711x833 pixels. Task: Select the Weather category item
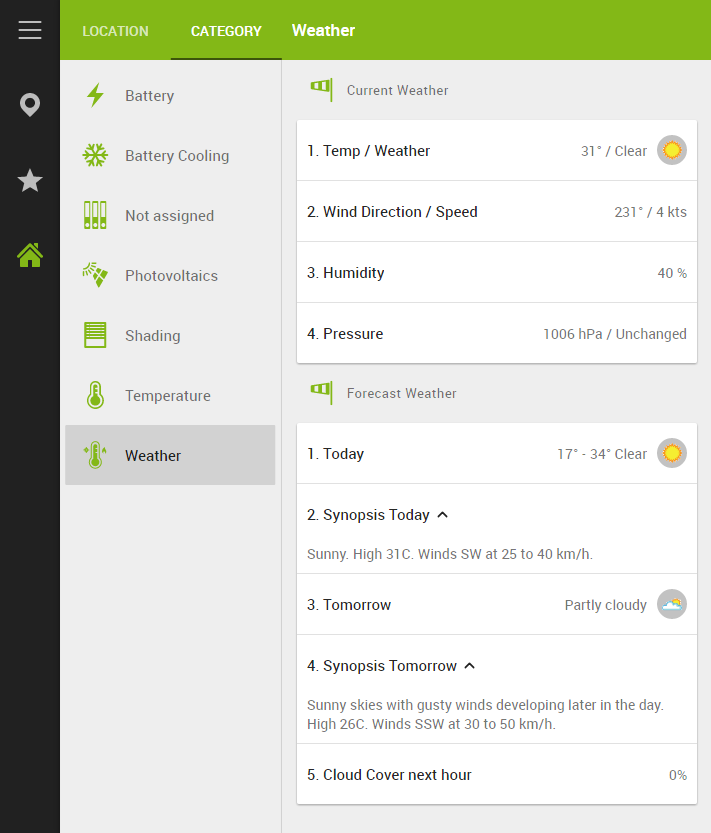(170, 456)
